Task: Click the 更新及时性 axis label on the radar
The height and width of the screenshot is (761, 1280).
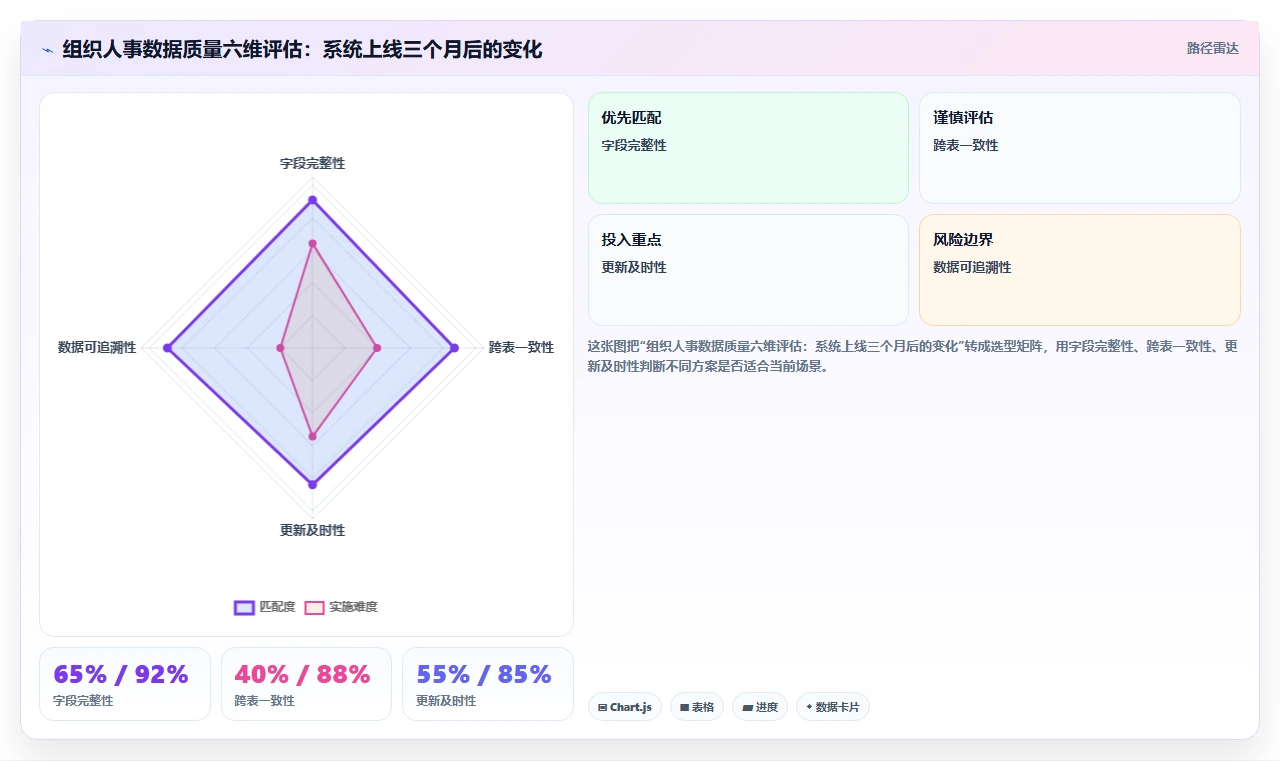Action: point(312,530)
